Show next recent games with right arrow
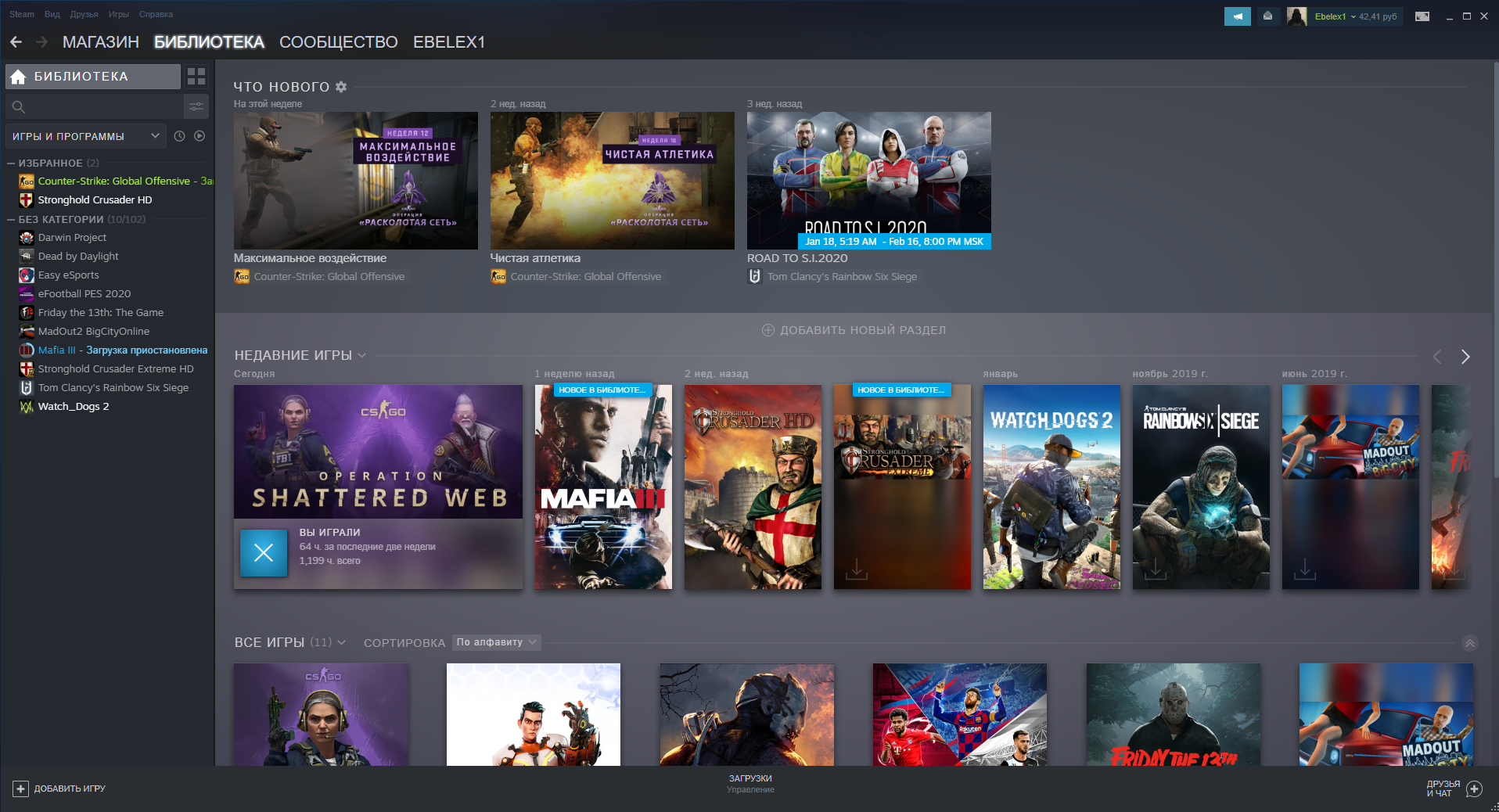This screenshot has width=1499, height=812. [x=1465, y=357]
